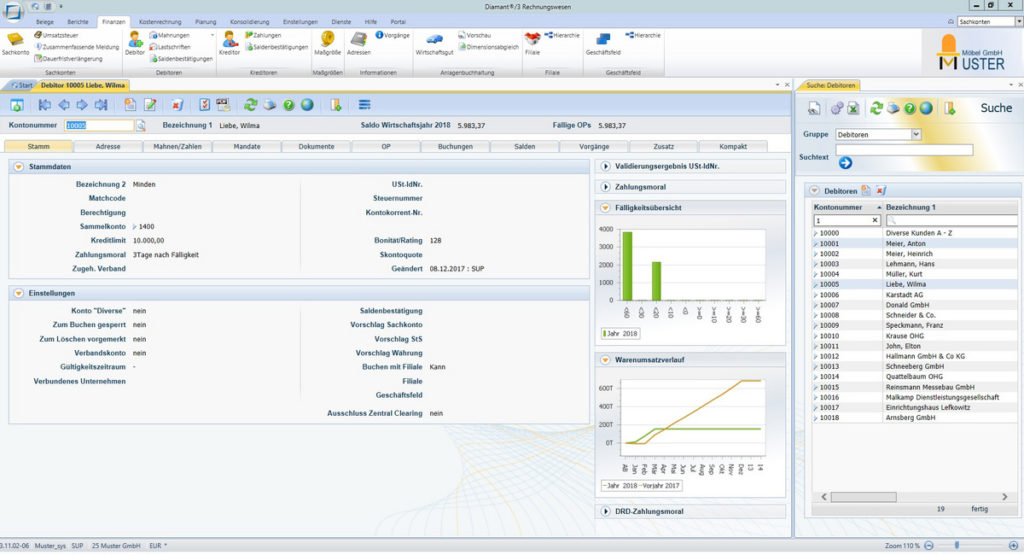
Task: Select row 10001 Meier, Anton
Action: (x=915, y=244)
